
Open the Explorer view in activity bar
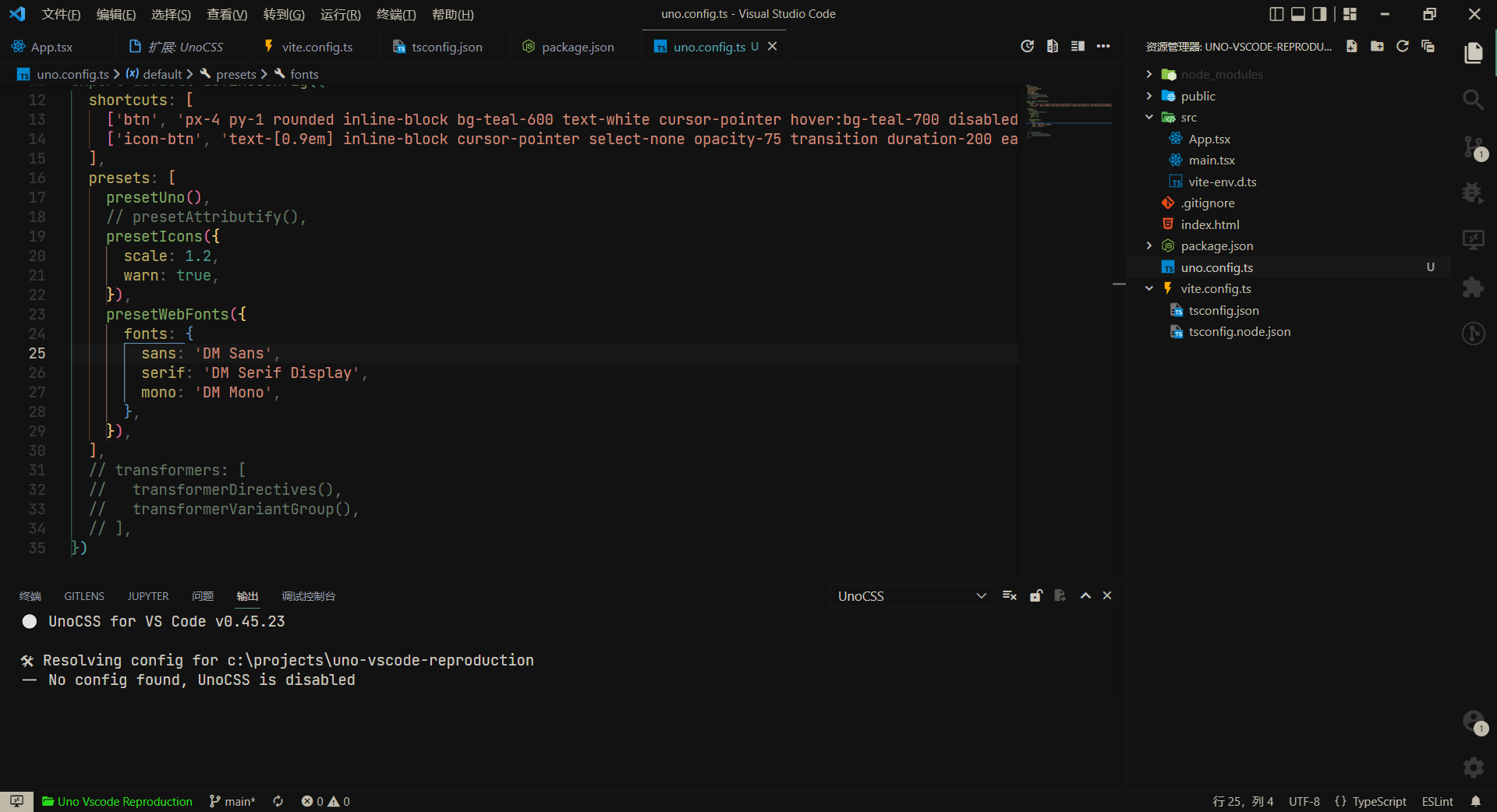[x=1473, y=53]
